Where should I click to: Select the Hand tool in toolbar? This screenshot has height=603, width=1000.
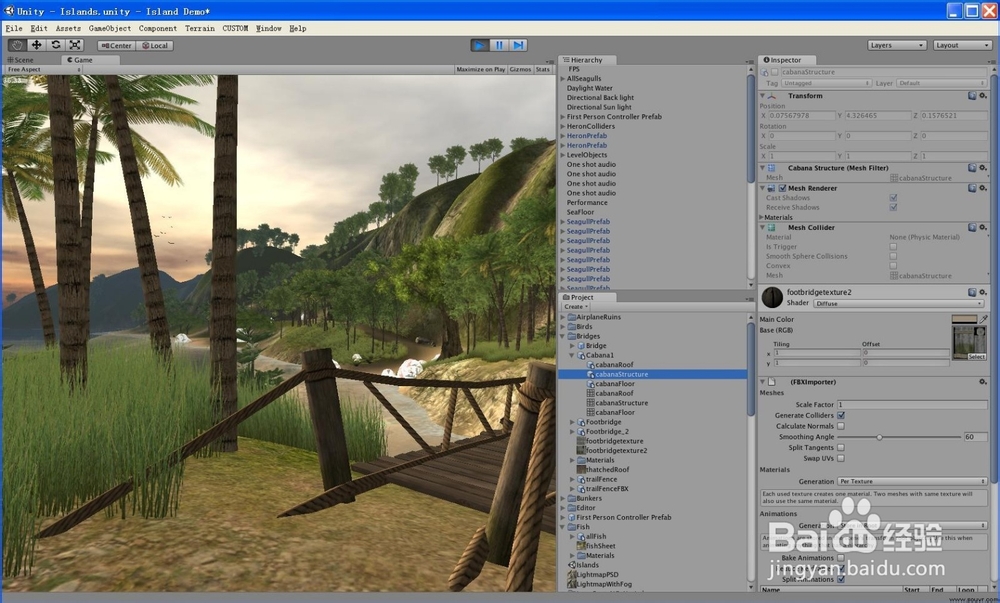click(x=17, y=45)
